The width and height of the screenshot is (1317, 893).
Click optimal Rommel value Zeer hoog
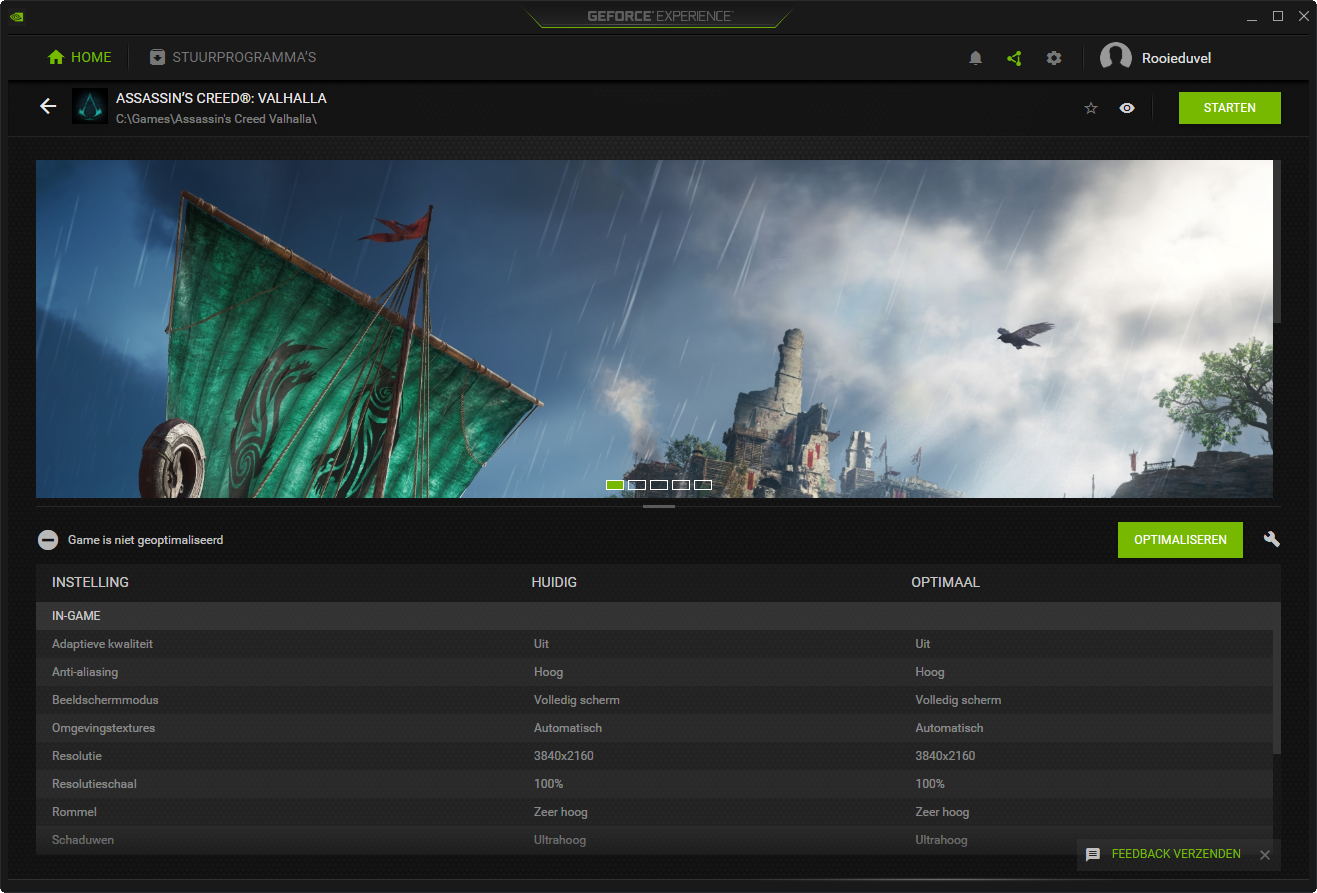pyautogui.click(x=942, y=812)
